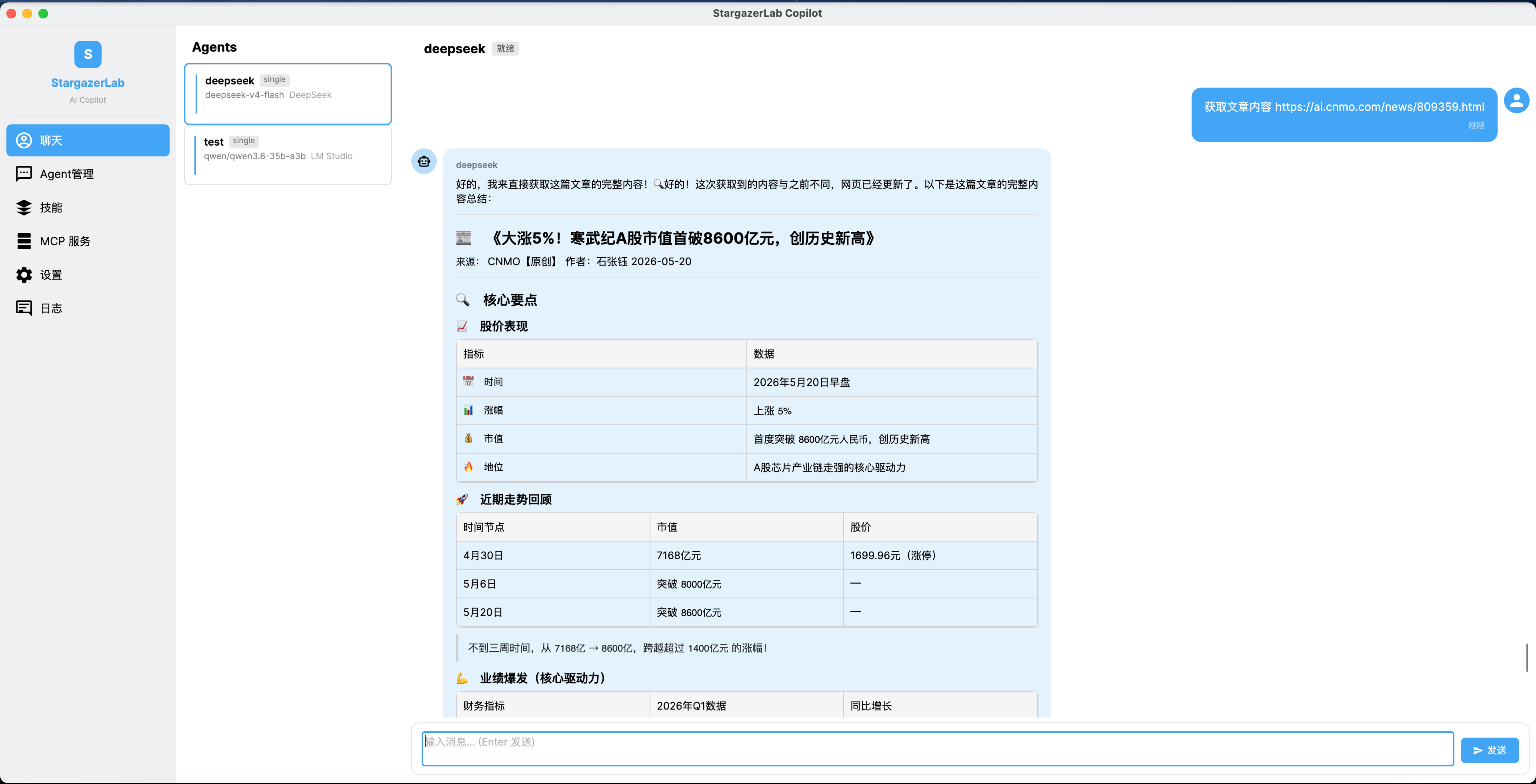
Task: Click the 设置 gear icon
Action: [24, 274]
